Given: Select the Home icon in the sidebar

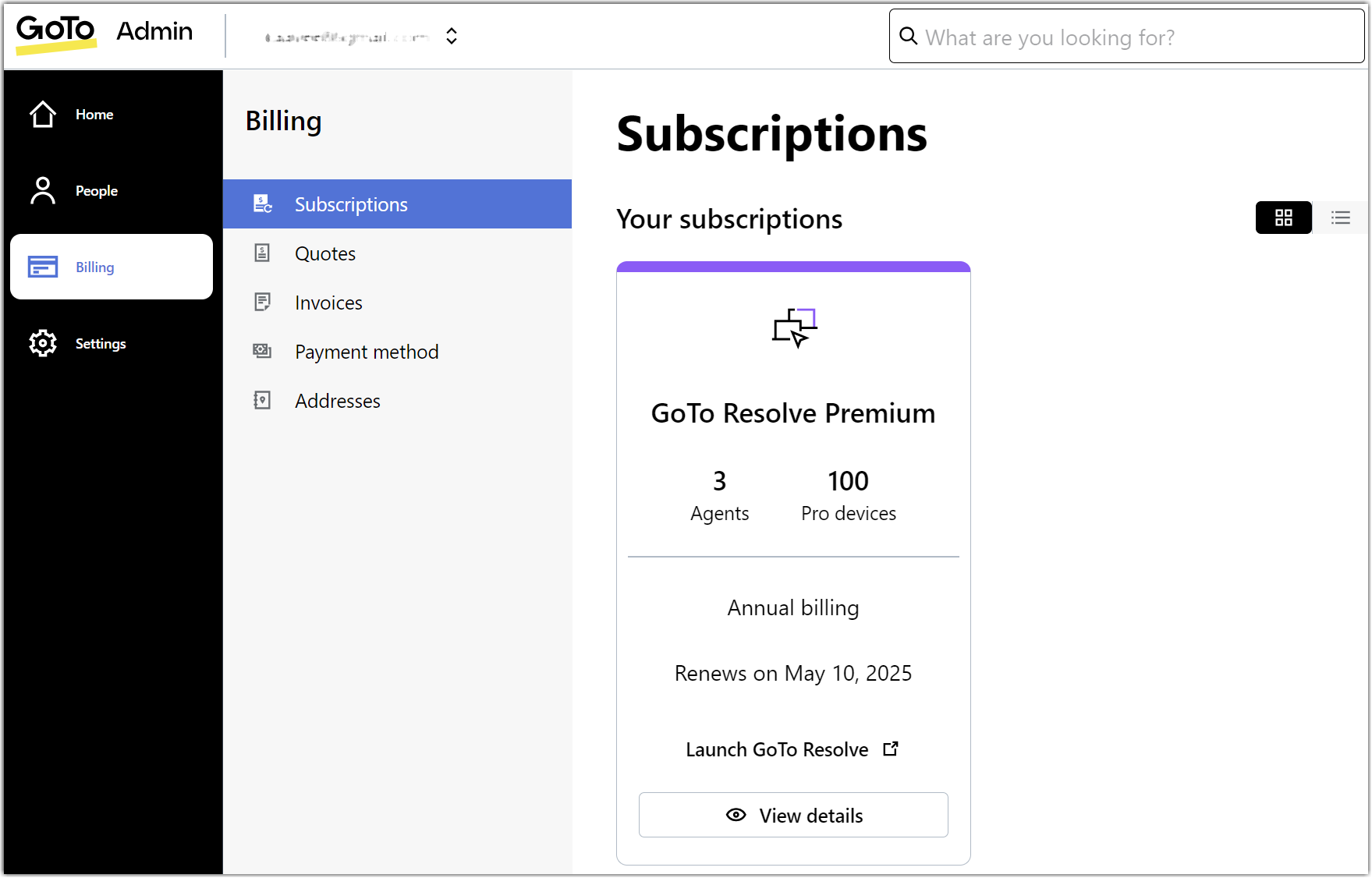Looking at the screenshot, I should pyautogui.click(x=42, y=114).
